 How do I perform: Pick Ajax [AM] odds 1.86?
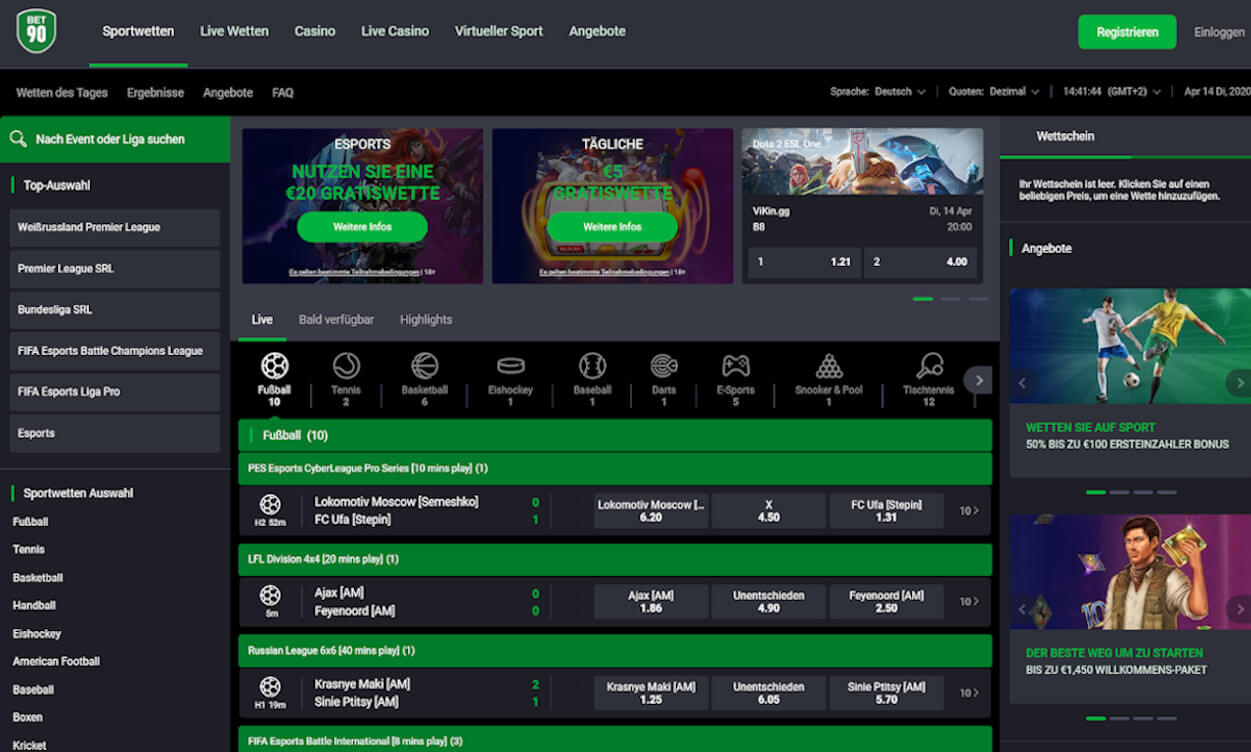[x=651, y=602]
